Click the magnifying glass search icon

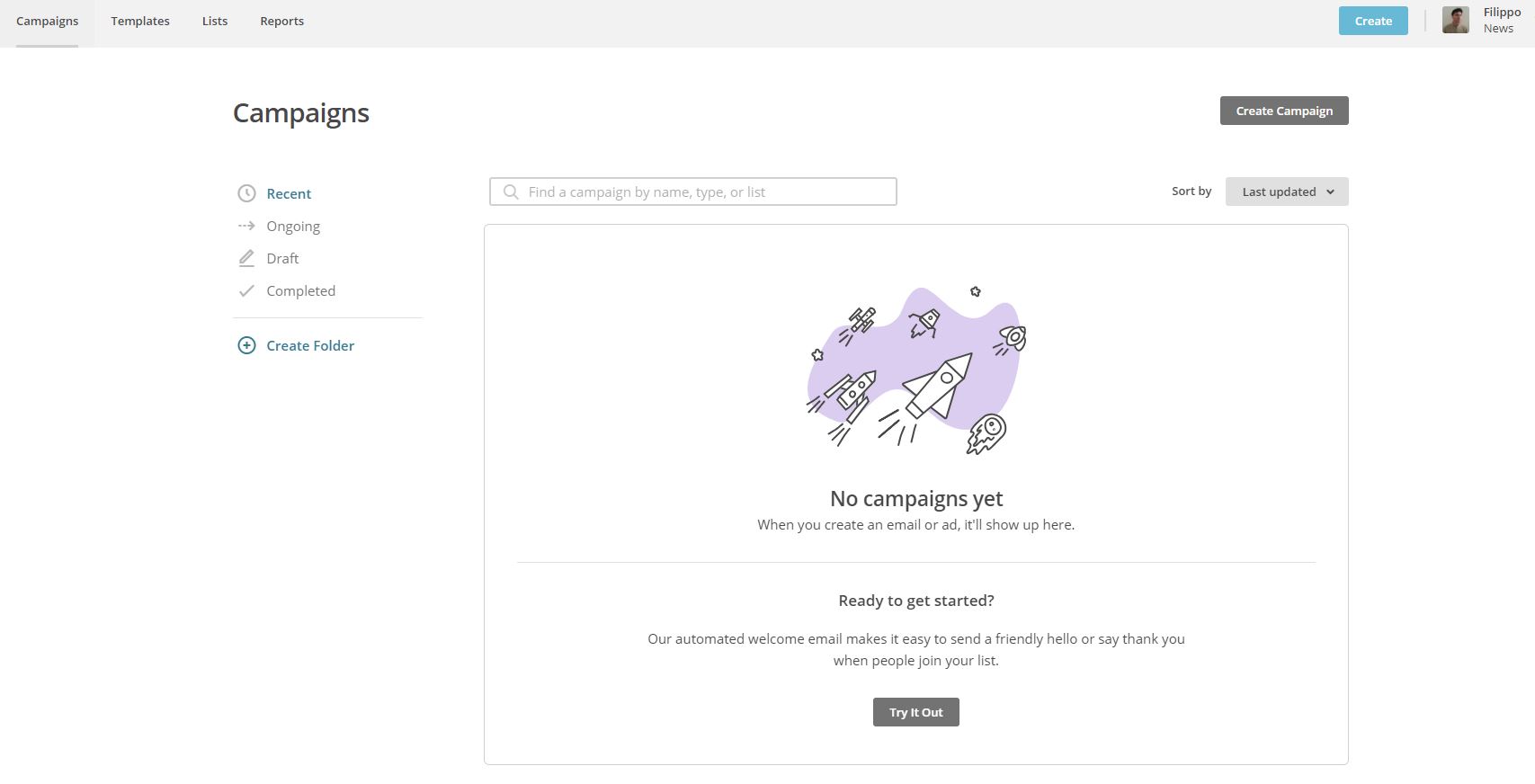pos(511,192)
